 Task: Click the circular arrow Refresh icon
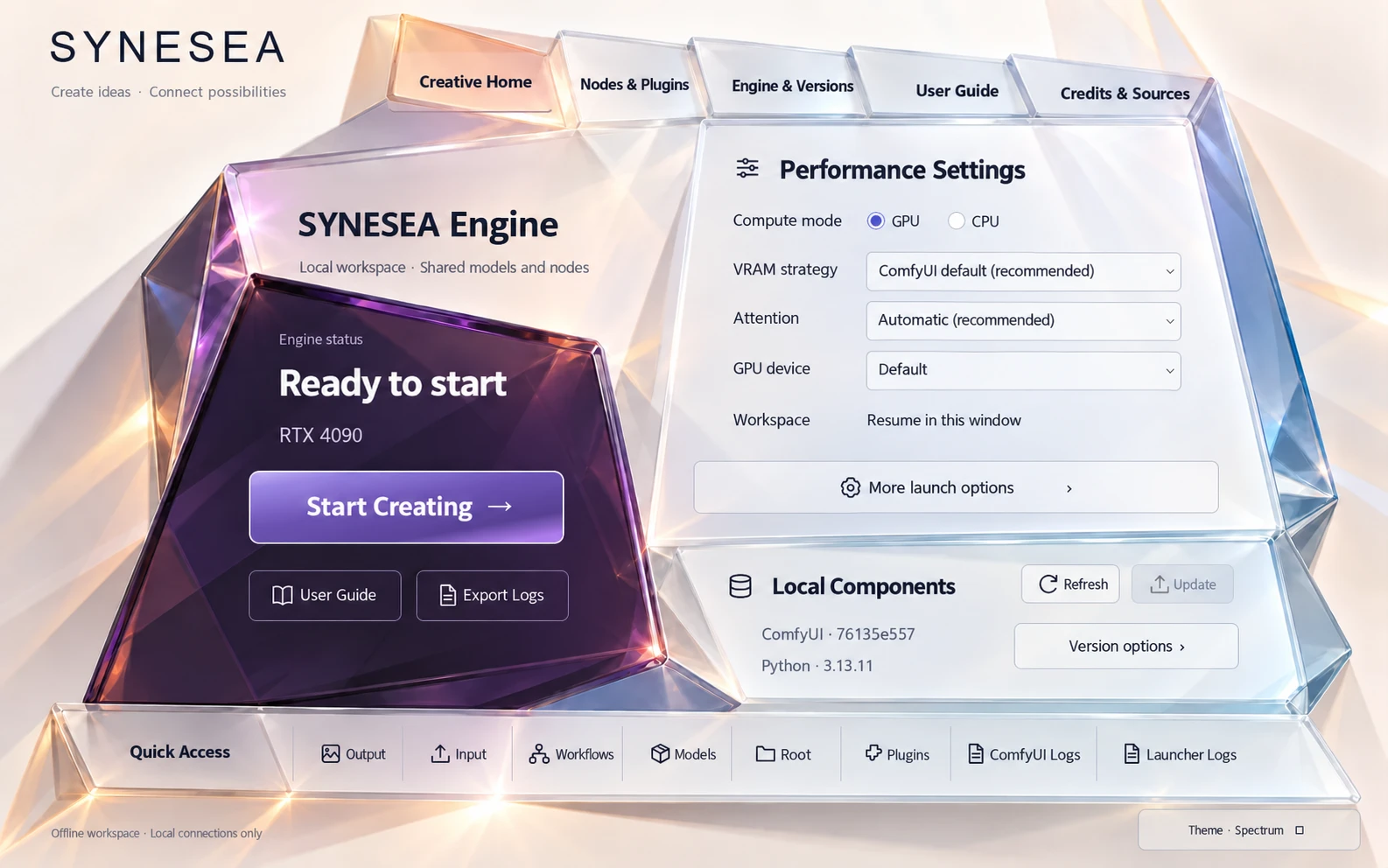pos(1048,584)
